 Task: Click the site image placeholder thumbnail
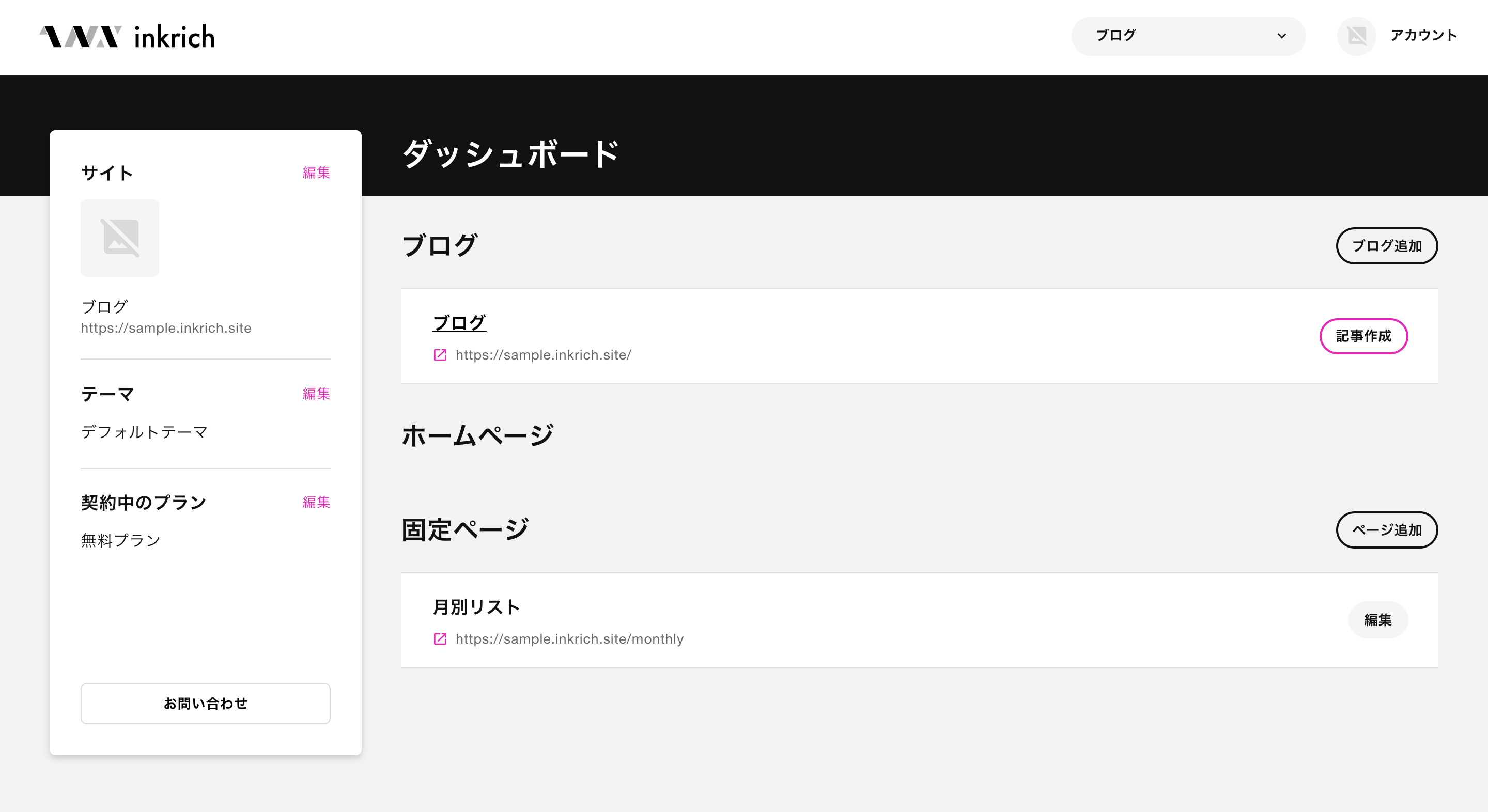click(x=119, y=238)
